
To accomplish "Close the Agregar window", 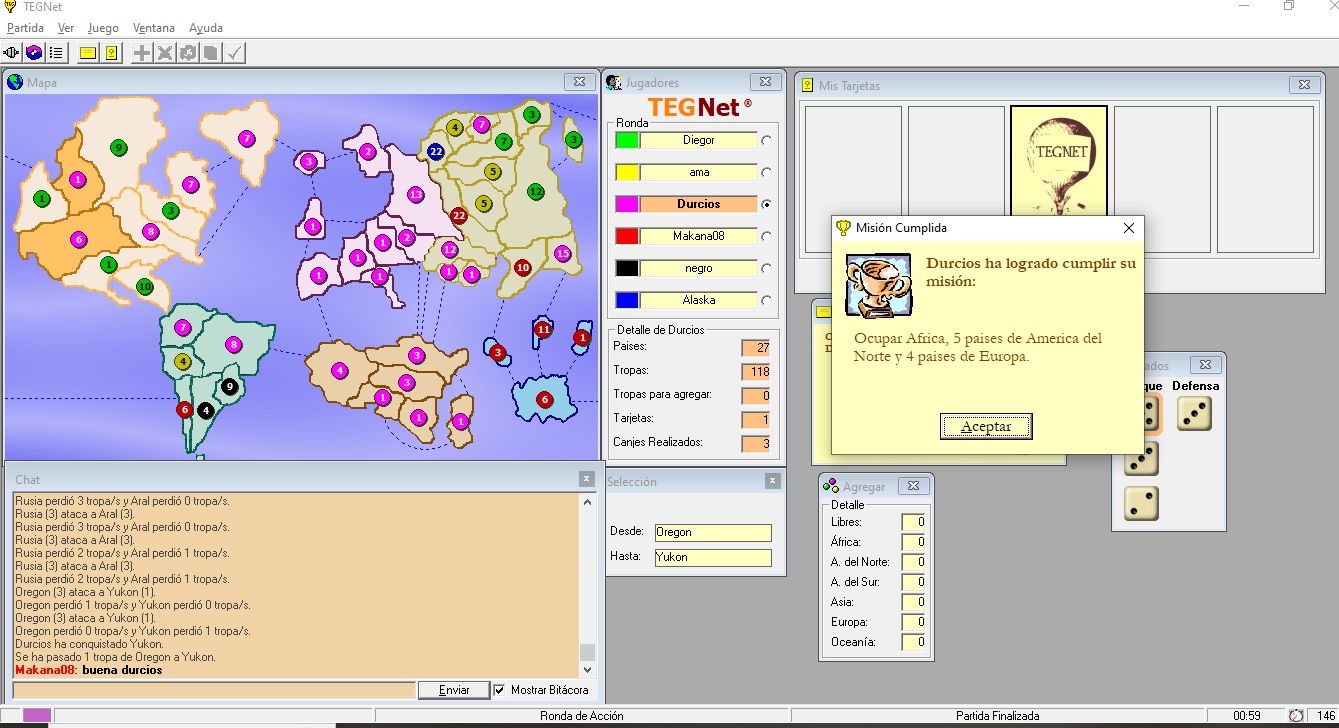I will [x=913, y=486].
